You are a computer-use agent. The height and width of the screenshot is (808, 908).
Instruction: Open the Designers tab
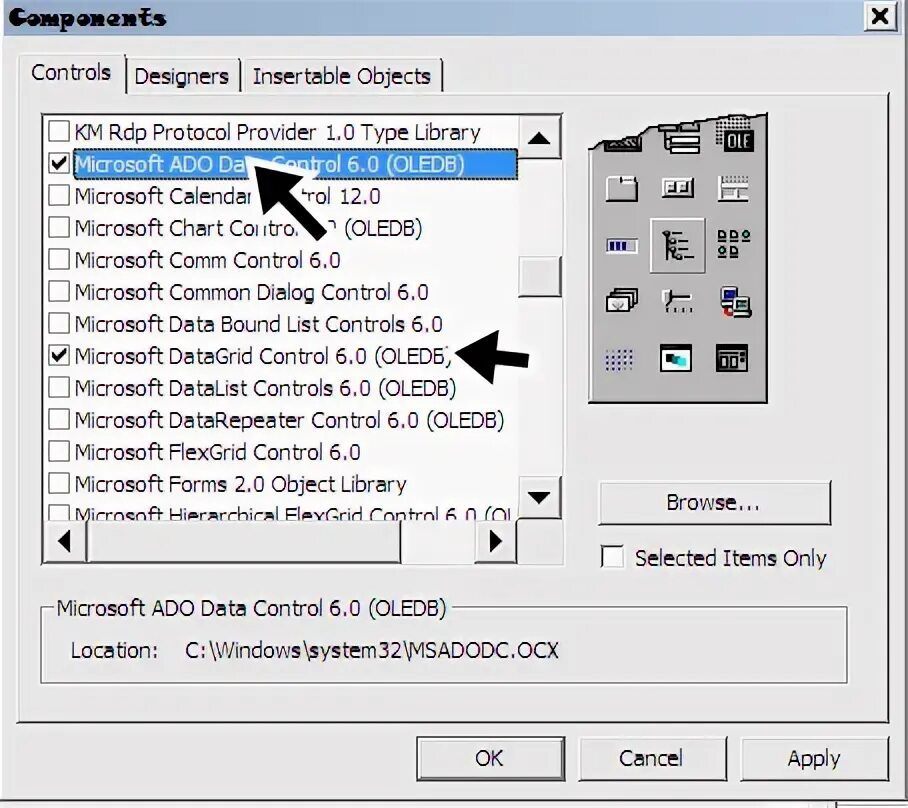pyautogui.click(x=182, y=76)
